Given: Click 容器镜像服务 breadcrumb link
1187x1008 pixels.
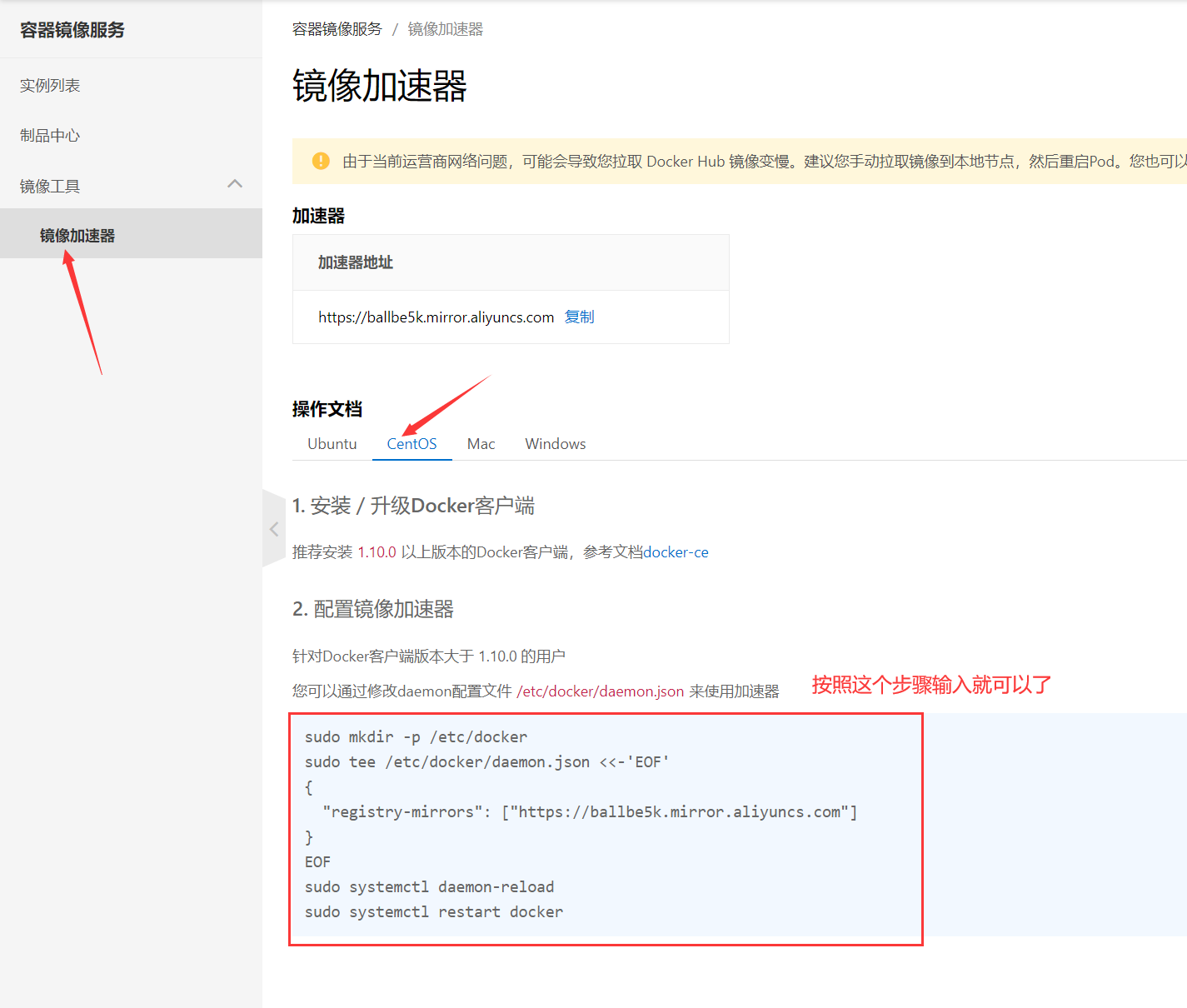Looking at the screenshot, I should tap(337, 29).
